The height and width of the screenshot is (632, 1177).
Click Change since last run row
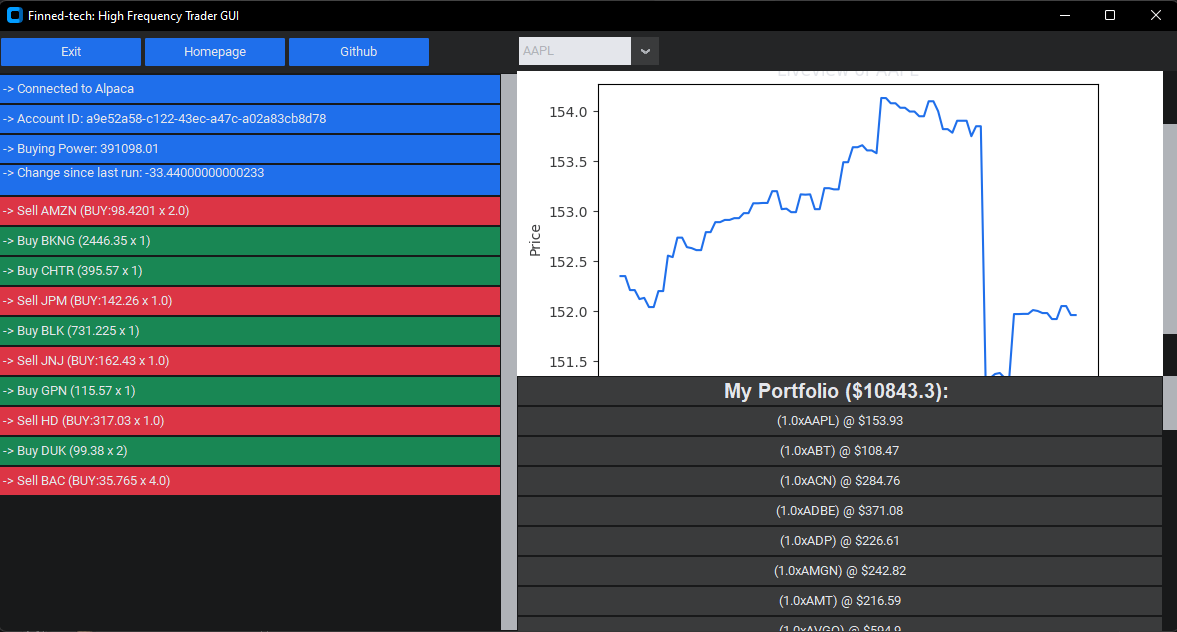[x=250, y=180]
